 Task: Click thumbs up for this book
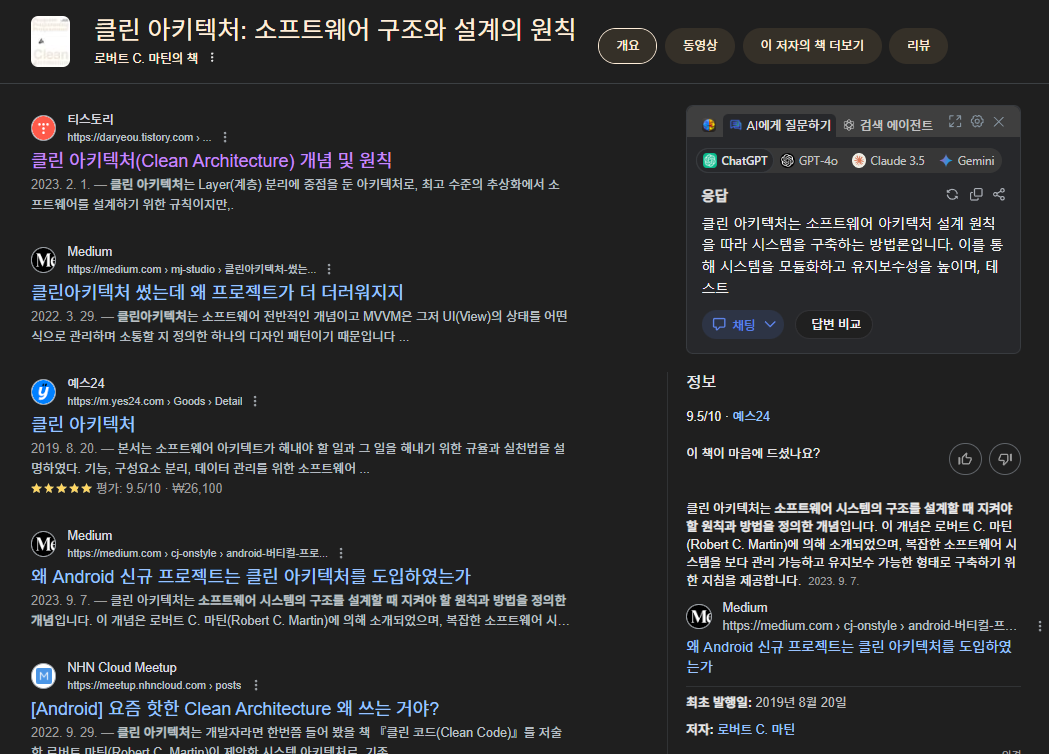click(x=965, y=459)
